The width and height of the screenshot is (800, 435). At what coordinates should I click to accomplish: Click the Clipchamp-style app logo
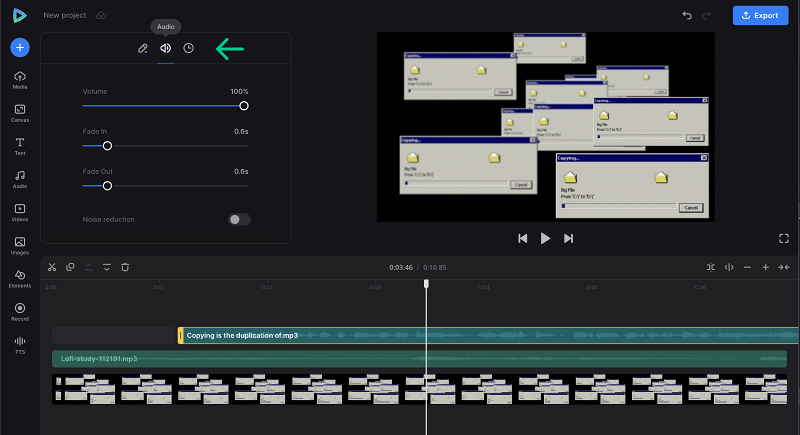(x=19, y=15)
